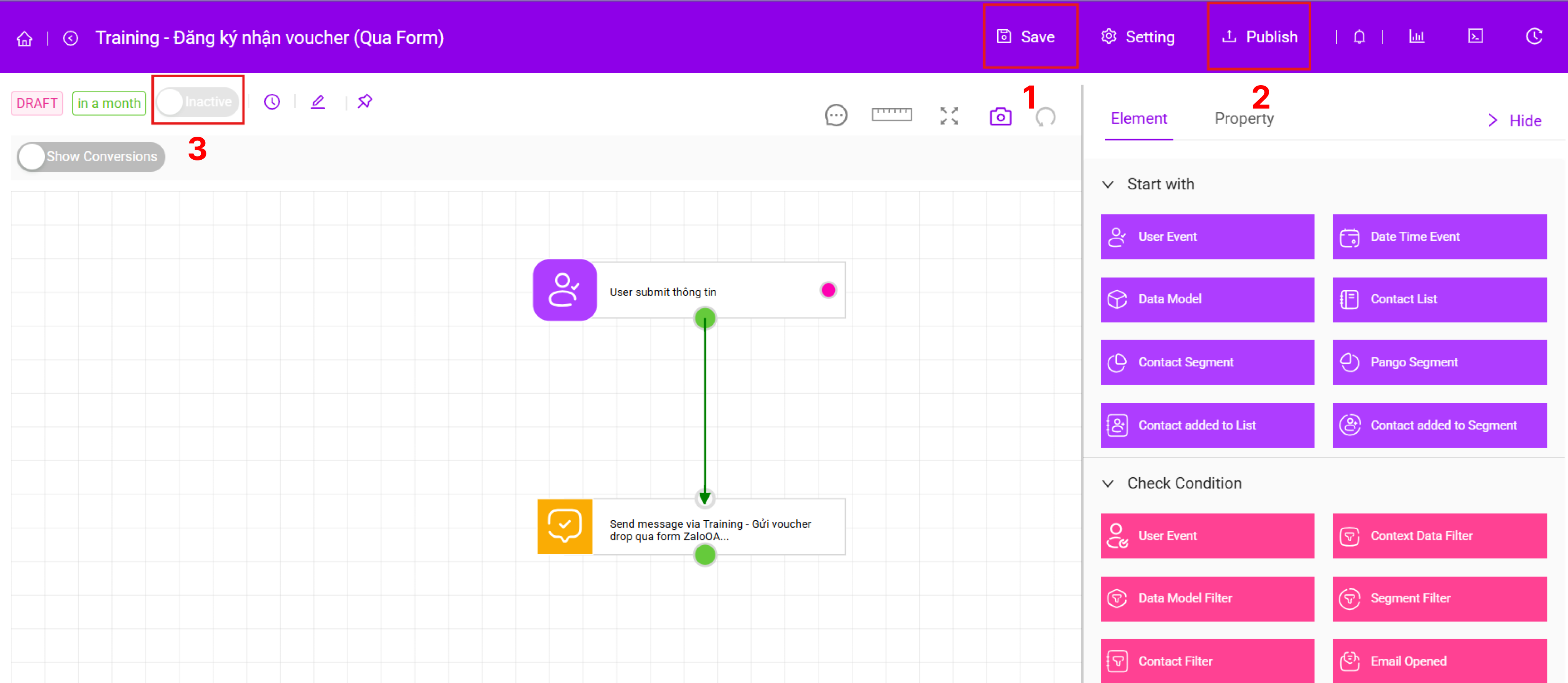Image resolution: width=1568 pixels, height=683 pixels.
Task: Publish the journey
Action: pyautogui.click(x=1259, y=37)
